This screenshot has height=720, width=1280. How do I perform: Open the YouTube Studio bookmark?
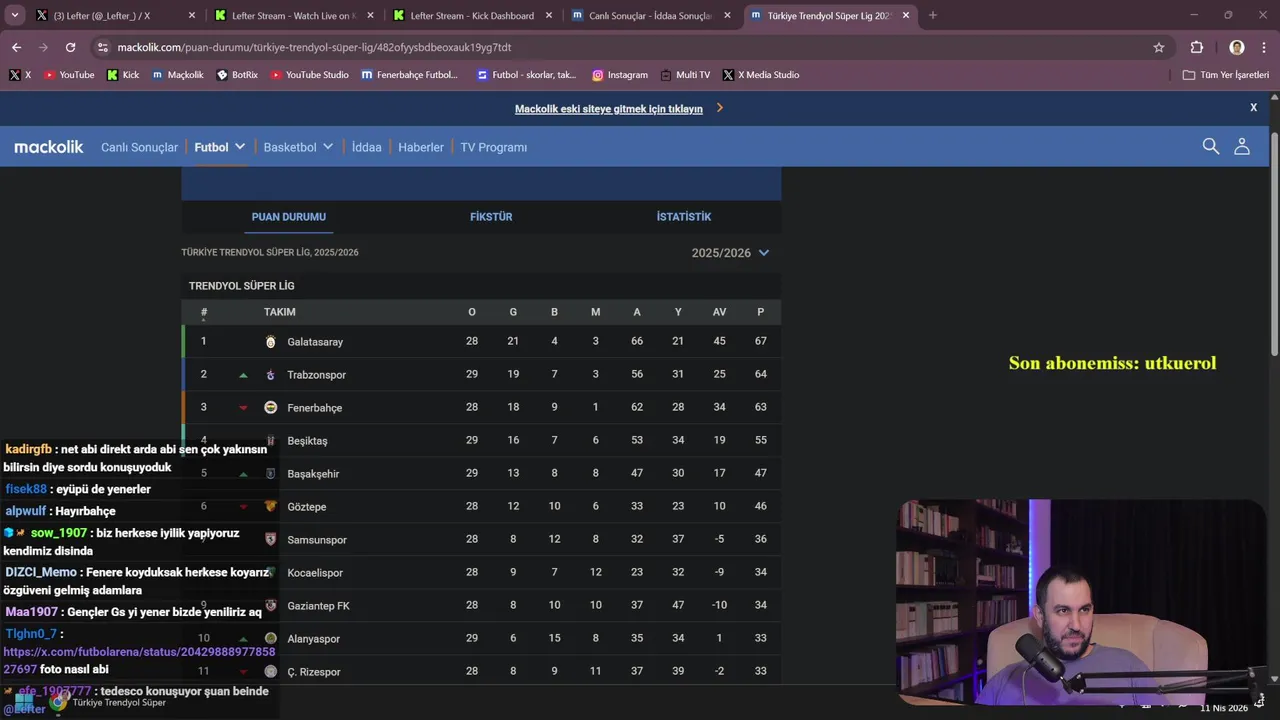(x=310, y=75)
